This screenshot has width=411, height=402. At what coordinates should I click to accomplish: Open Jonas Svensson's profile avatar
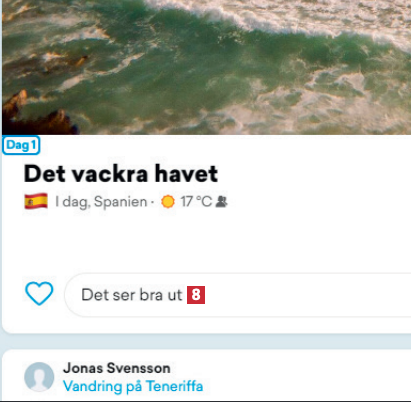click(x=39, y=377)
